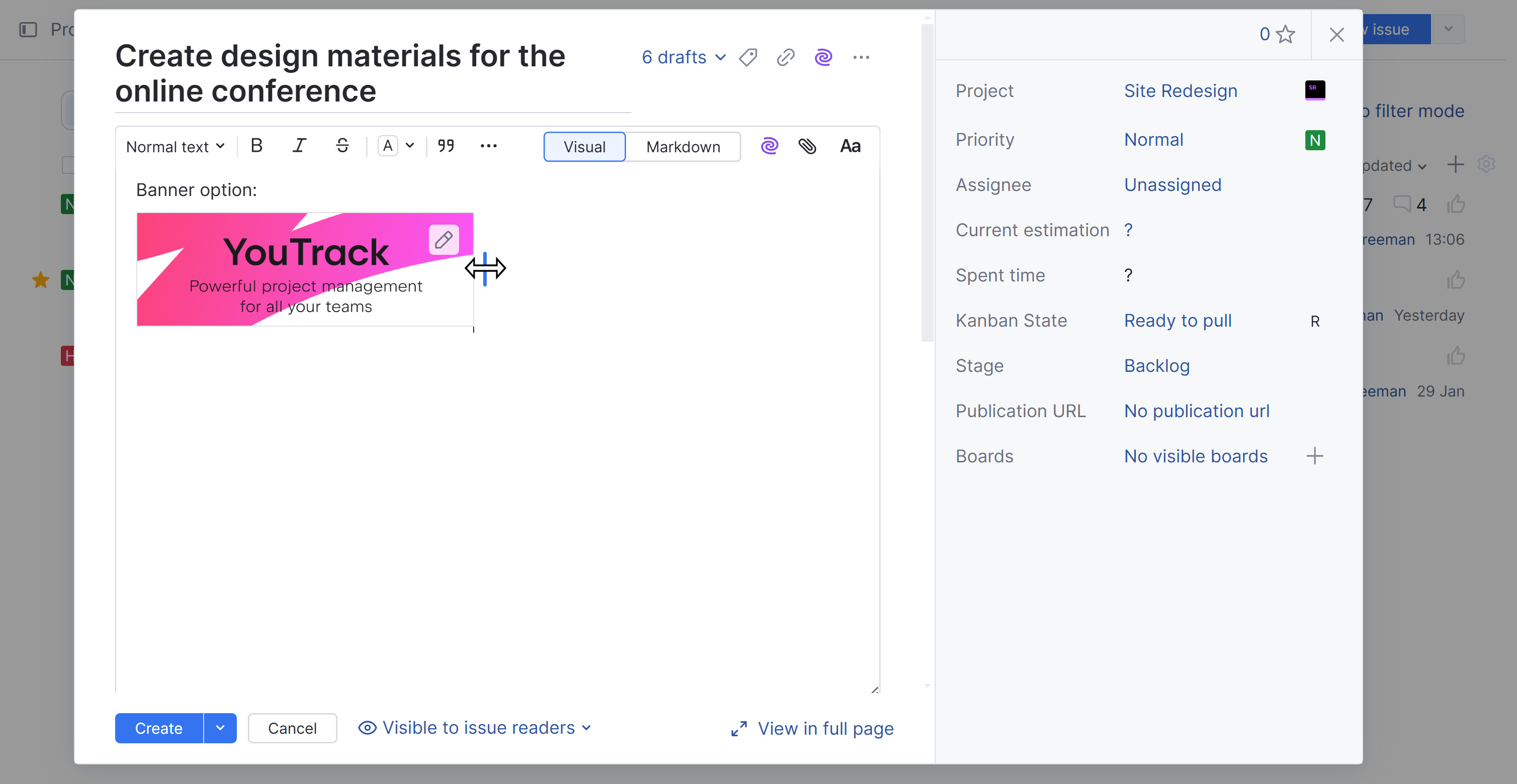Edit the YouTrack banner image
The width and height of the screenshot is (1517, 784).
tap(444, 240)
